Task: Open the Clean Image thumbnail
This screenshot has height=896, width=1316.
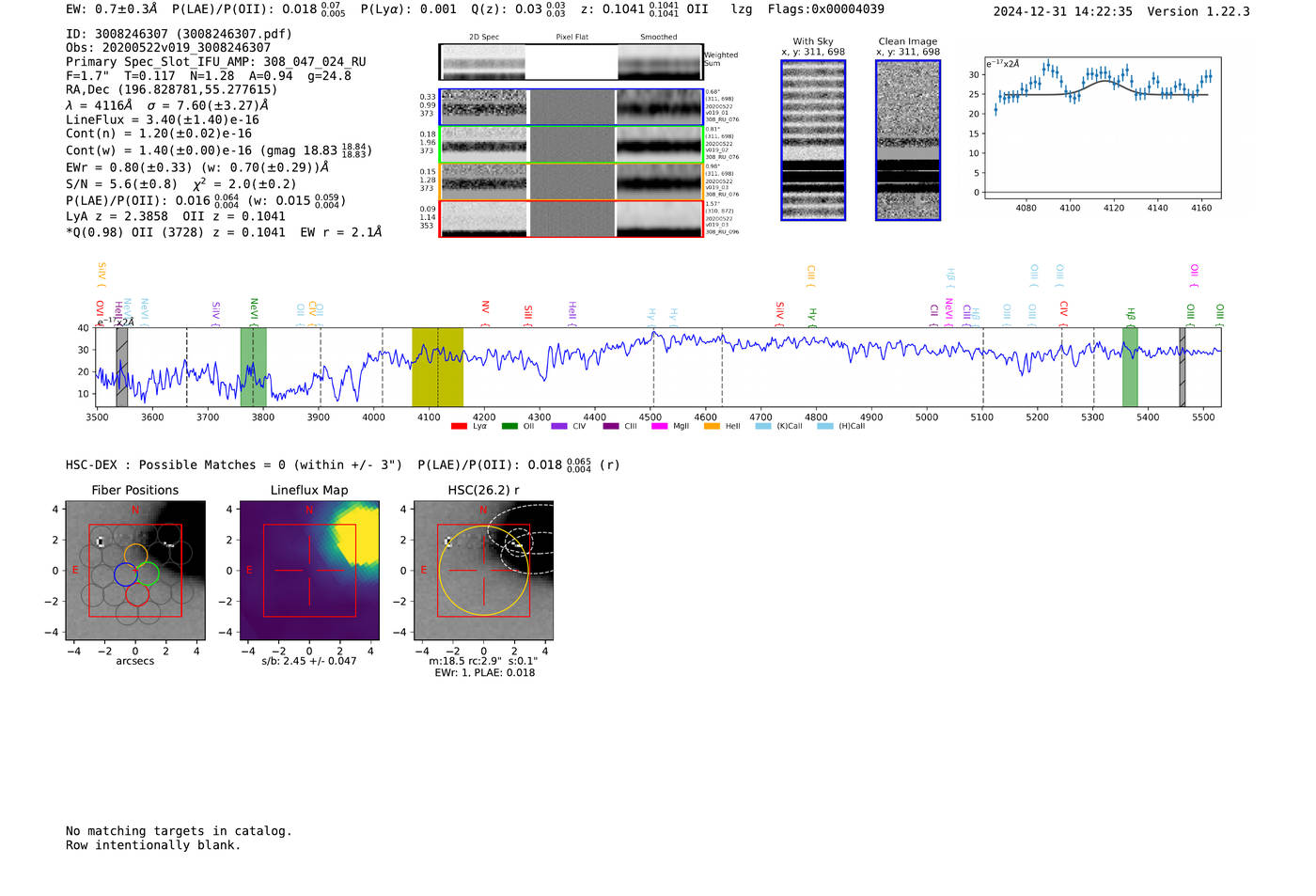Action: coord(908,140)
